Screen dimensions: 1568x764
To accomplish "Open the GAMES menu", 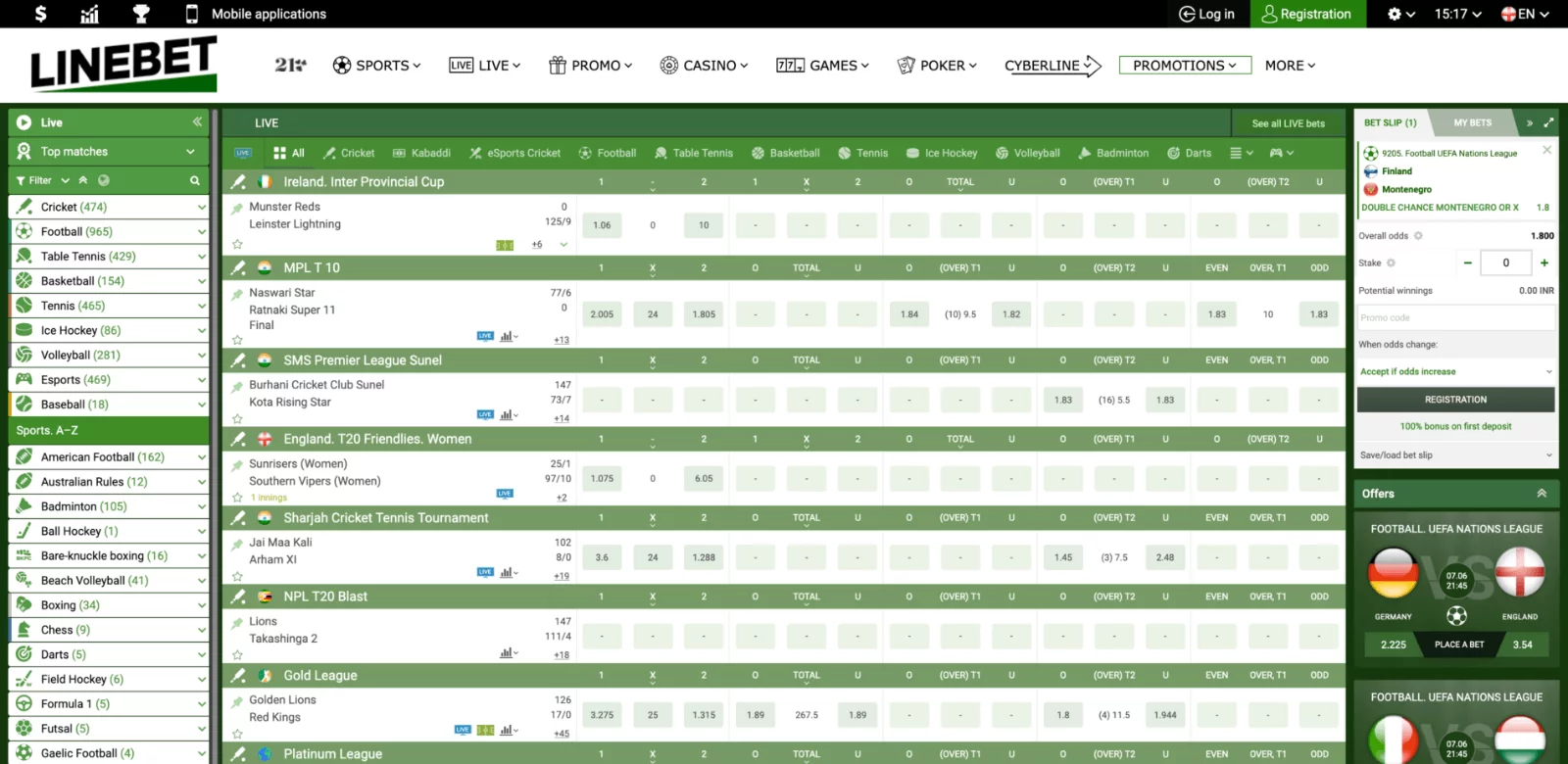I will (x=822, y=66).
